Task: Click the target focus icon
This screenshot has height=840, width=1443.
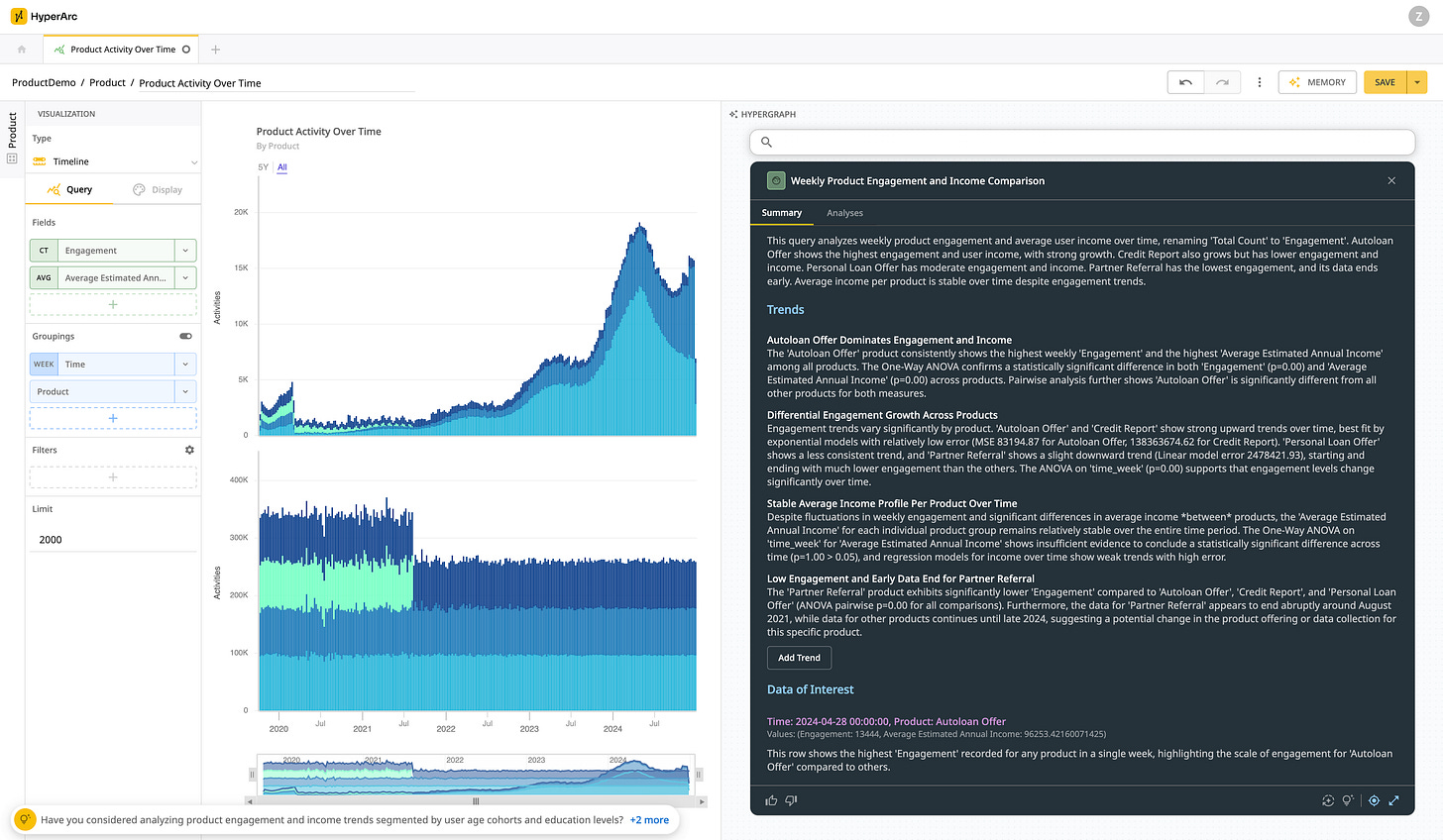Action: tap(1374, 800)
